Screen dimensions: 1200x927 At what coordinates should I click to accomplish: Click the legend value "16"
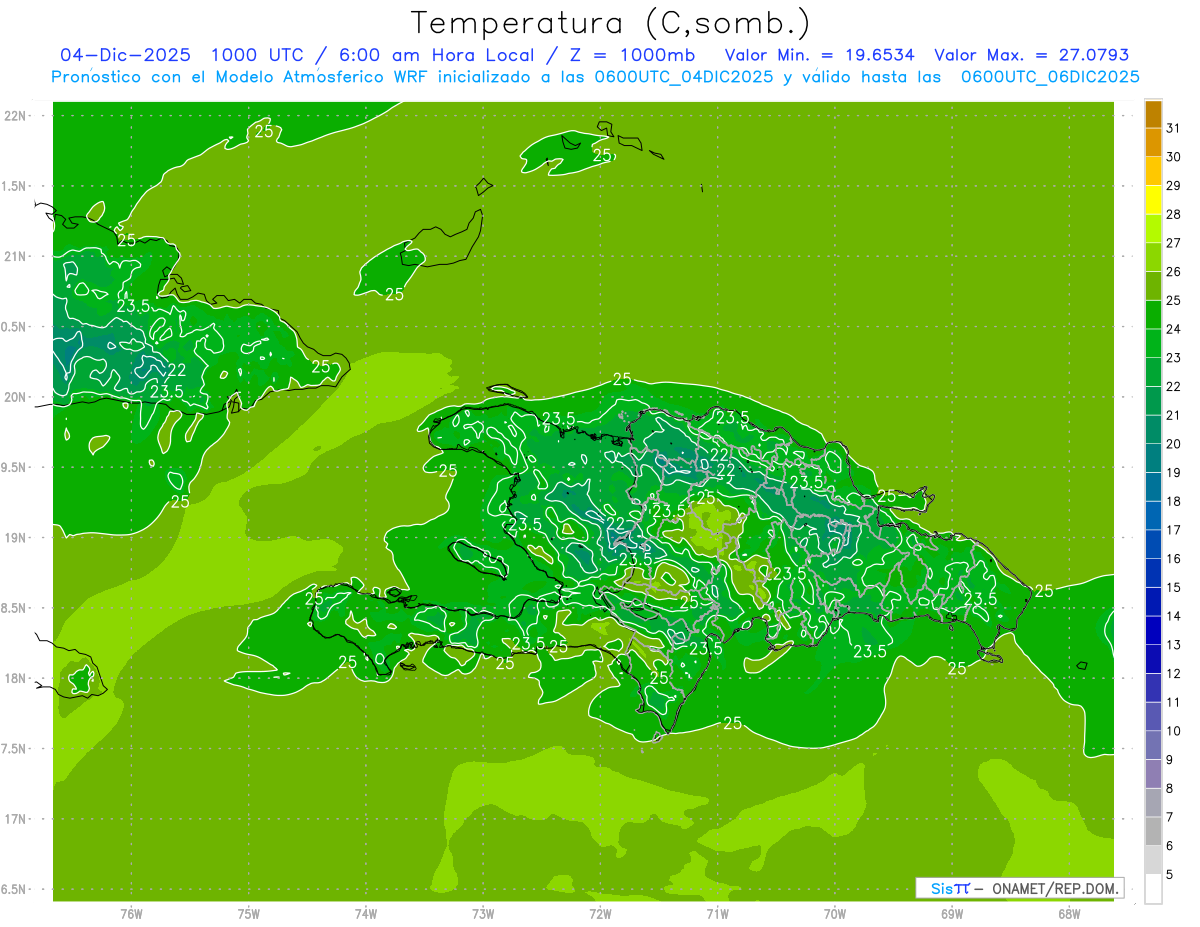[1173, 559]
